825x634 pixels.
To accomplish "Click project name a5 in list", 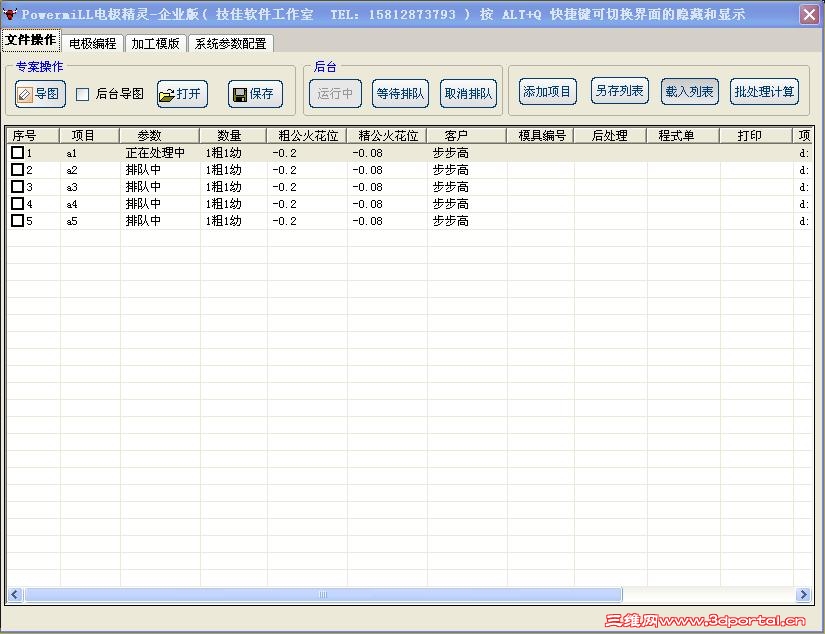I will pyautogui.click(x=72, y=221).
